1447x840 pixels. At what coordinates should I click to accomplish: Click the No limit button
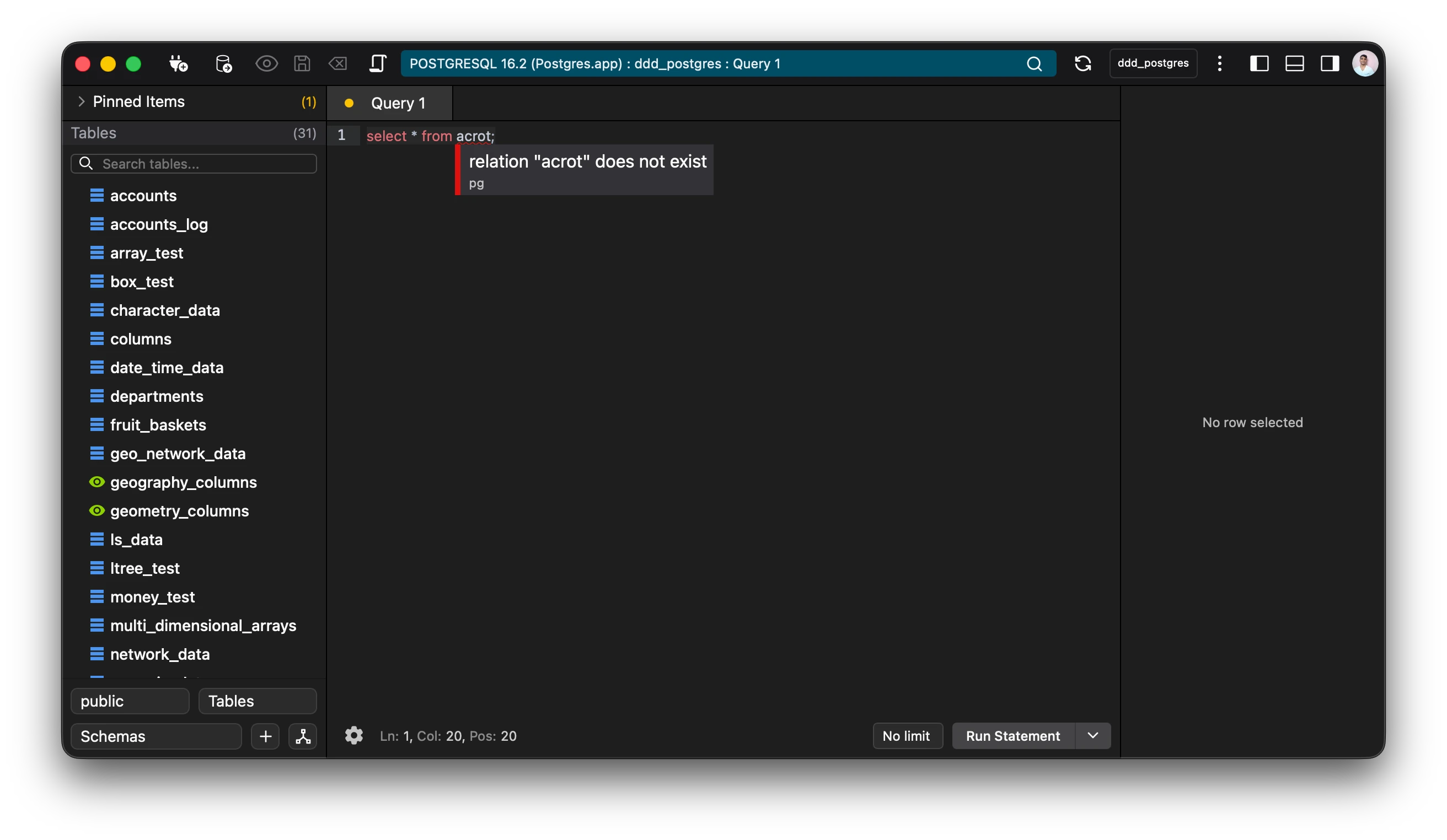[x=906, y=736]
